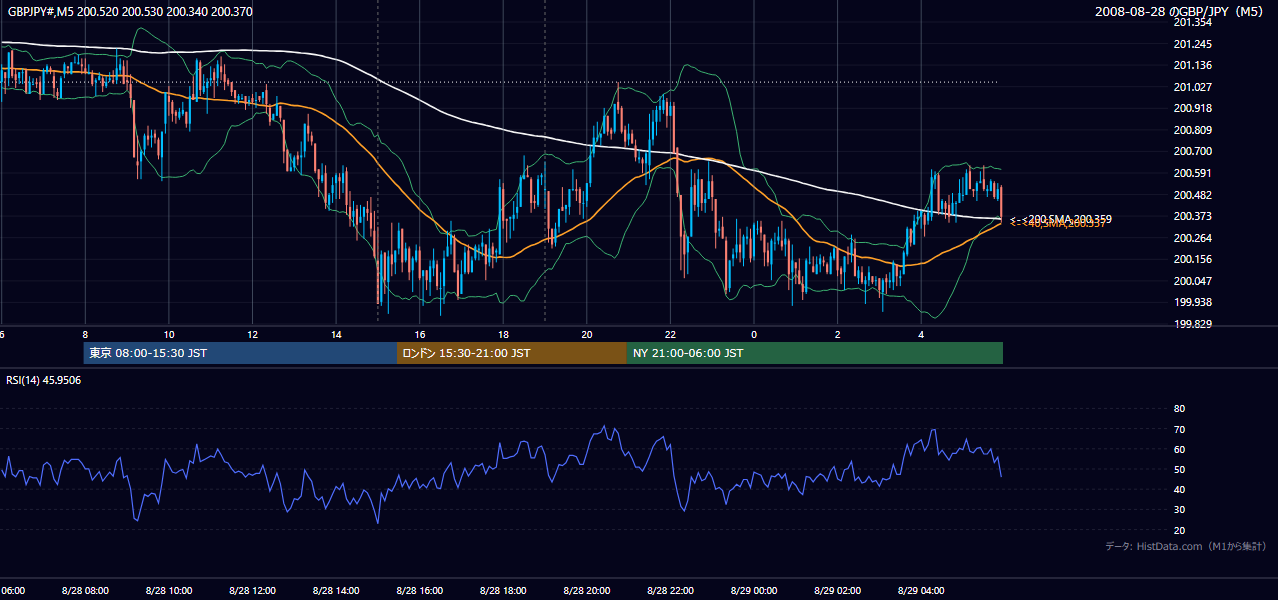Click price axis label 199.829
This screenshot has width=1278, height=600.
tap(1192, 324)
